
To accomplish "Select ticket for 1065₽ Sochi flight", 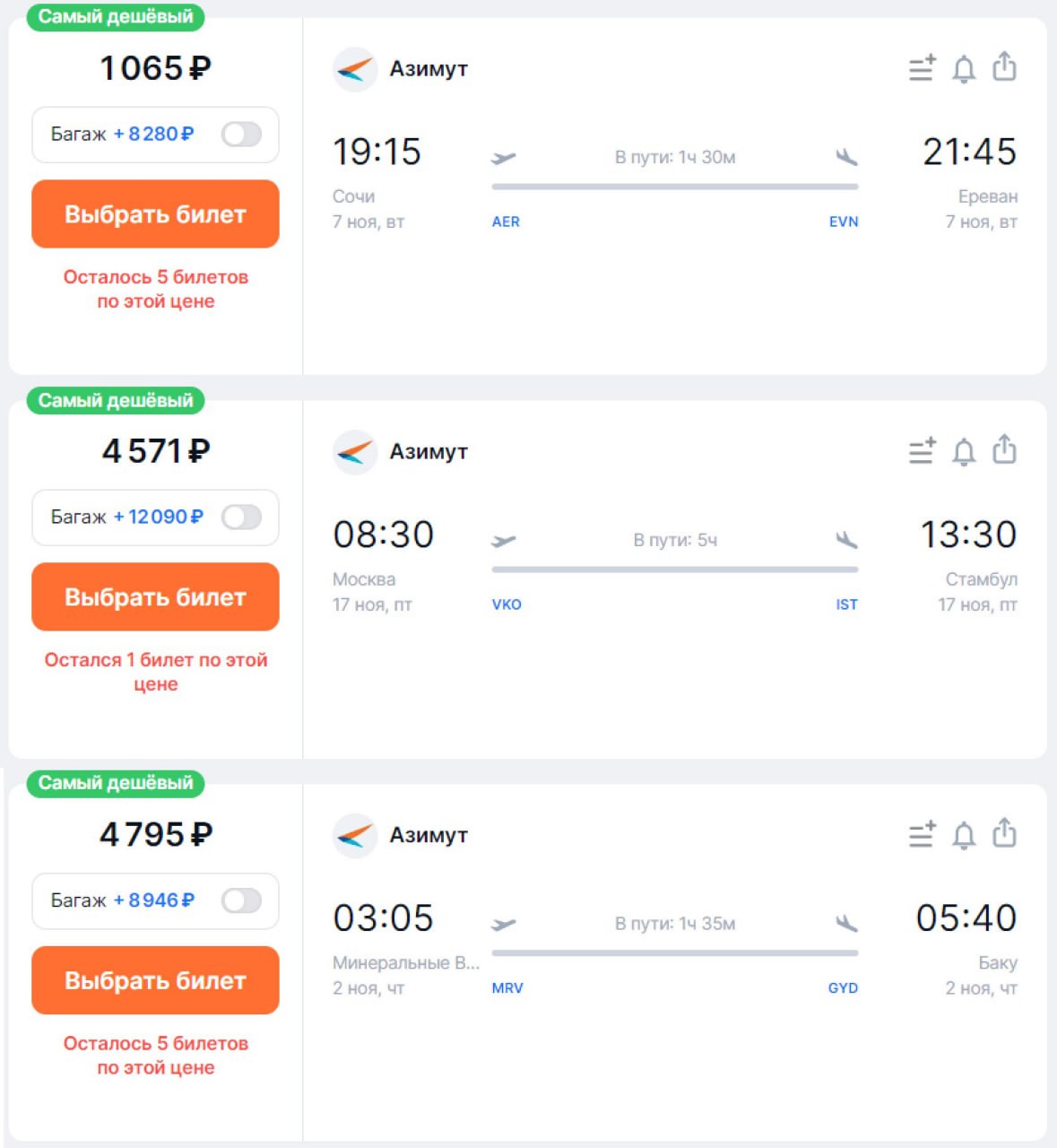I will [155, 214].
